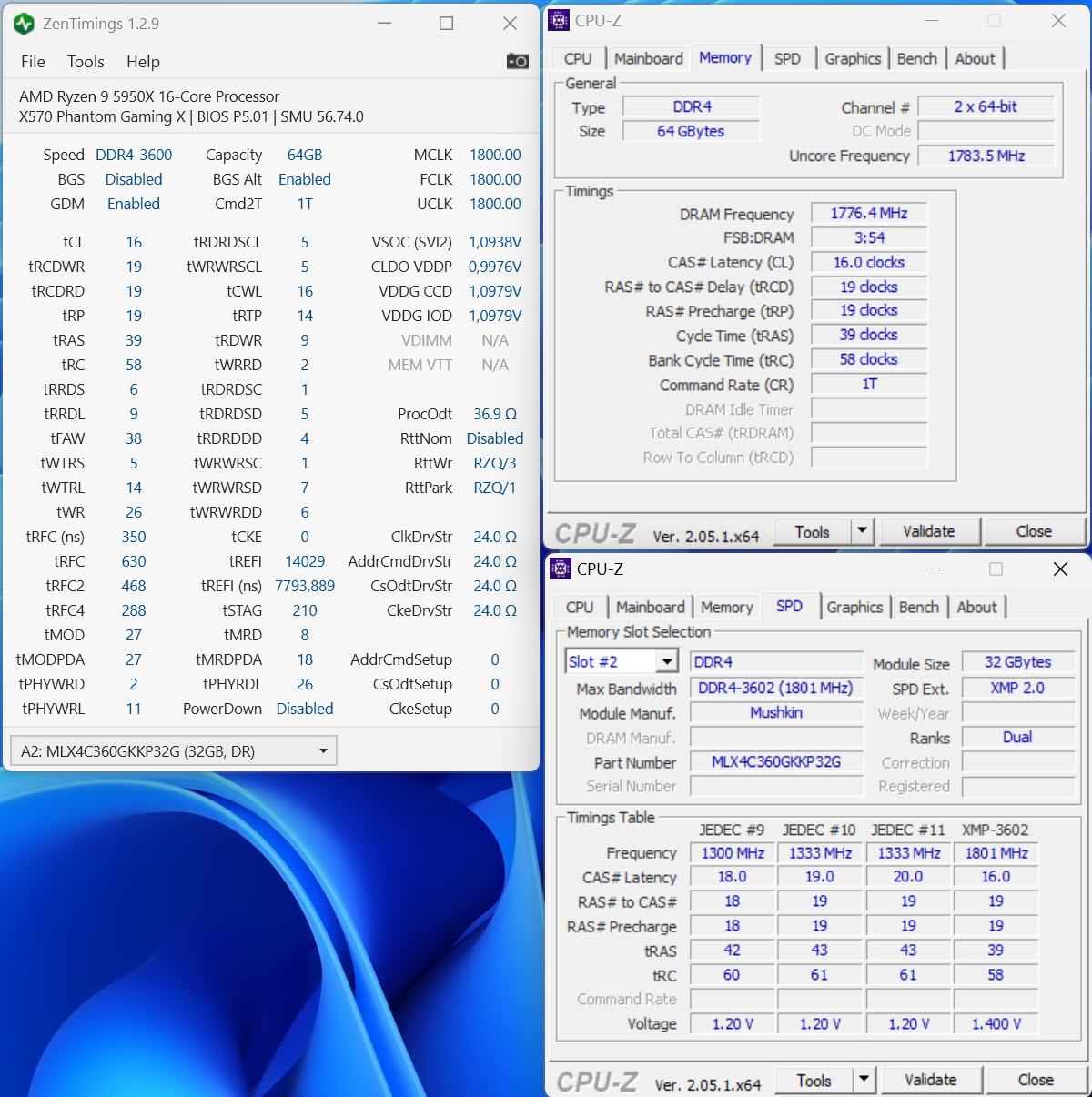Open the File menu in ZenTimings
Image resolution: width=1092 pixels, height=1097 pixels.
click(x=33, y=61)
